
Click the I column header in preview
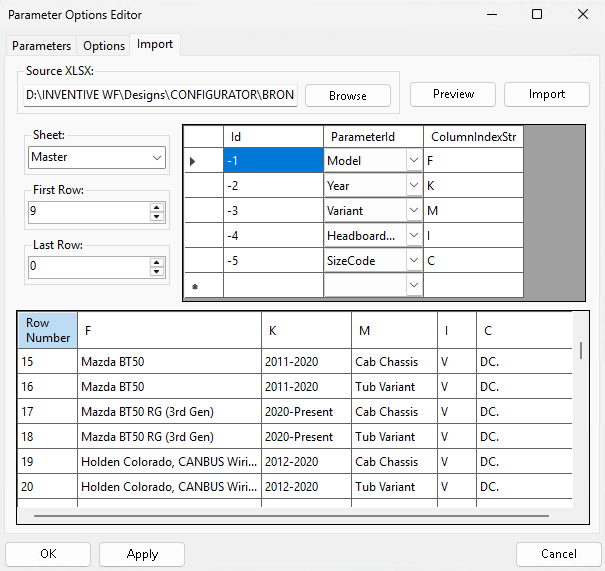tap(457, 330)
